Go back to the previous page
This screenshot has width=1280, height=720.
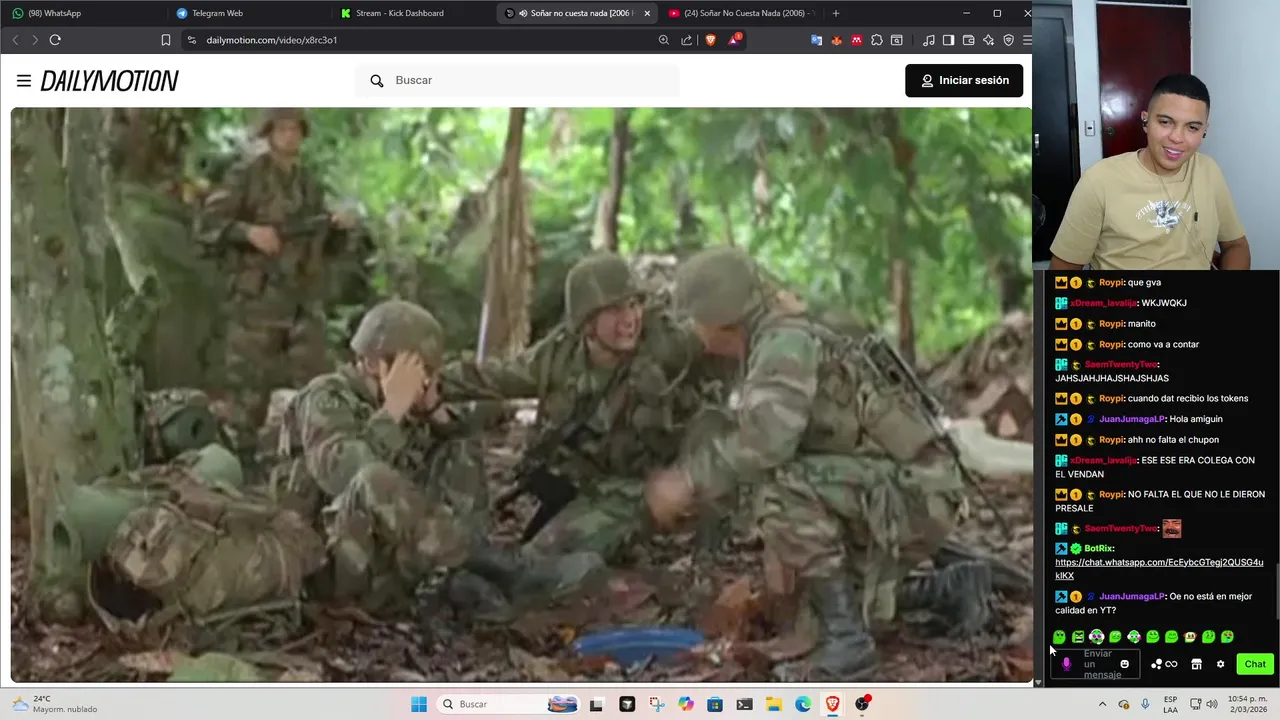point(15,40)
